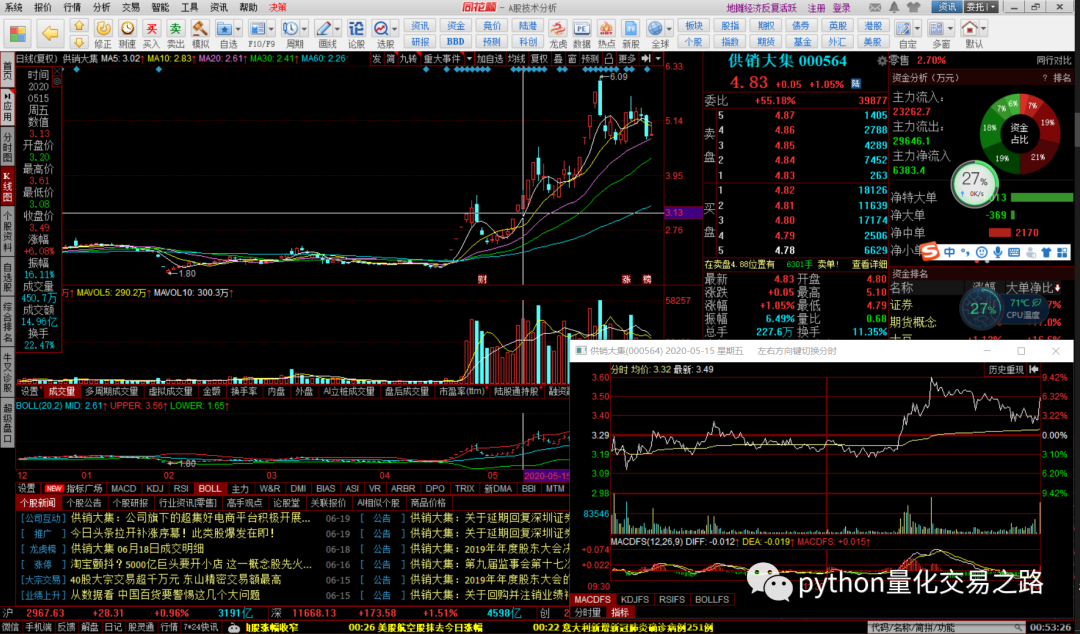Click the 周期 period clock icon
The width and height of the screenshot is (1080, 634).
291,29
